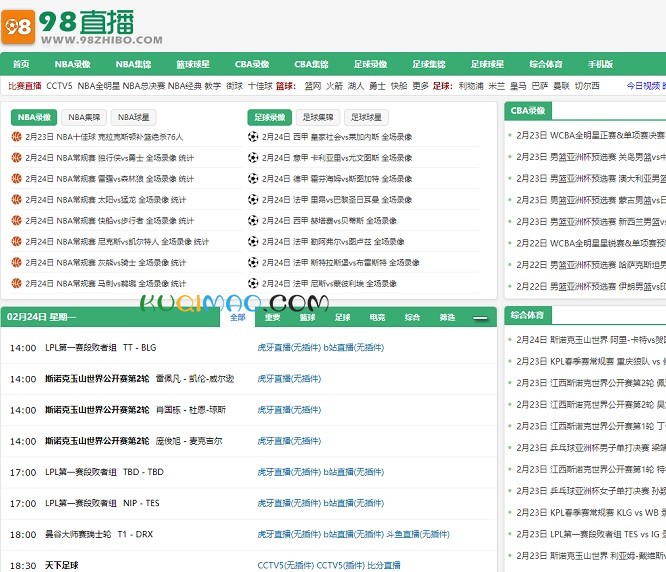
Task: Click the CCTV5 link in sub-navigation
Action: pos(59,86)
